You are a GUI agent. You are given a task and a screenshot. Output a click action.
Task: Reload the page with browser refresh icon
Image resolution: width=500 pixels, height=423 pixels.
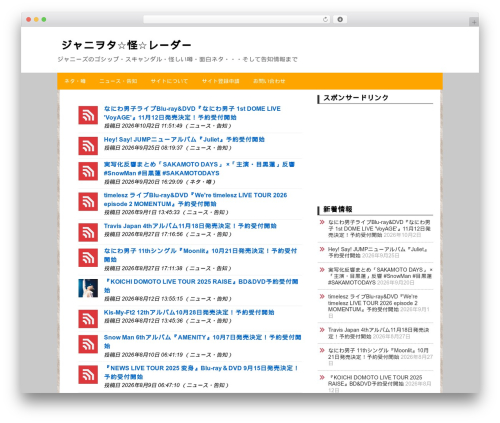[325, 19]
